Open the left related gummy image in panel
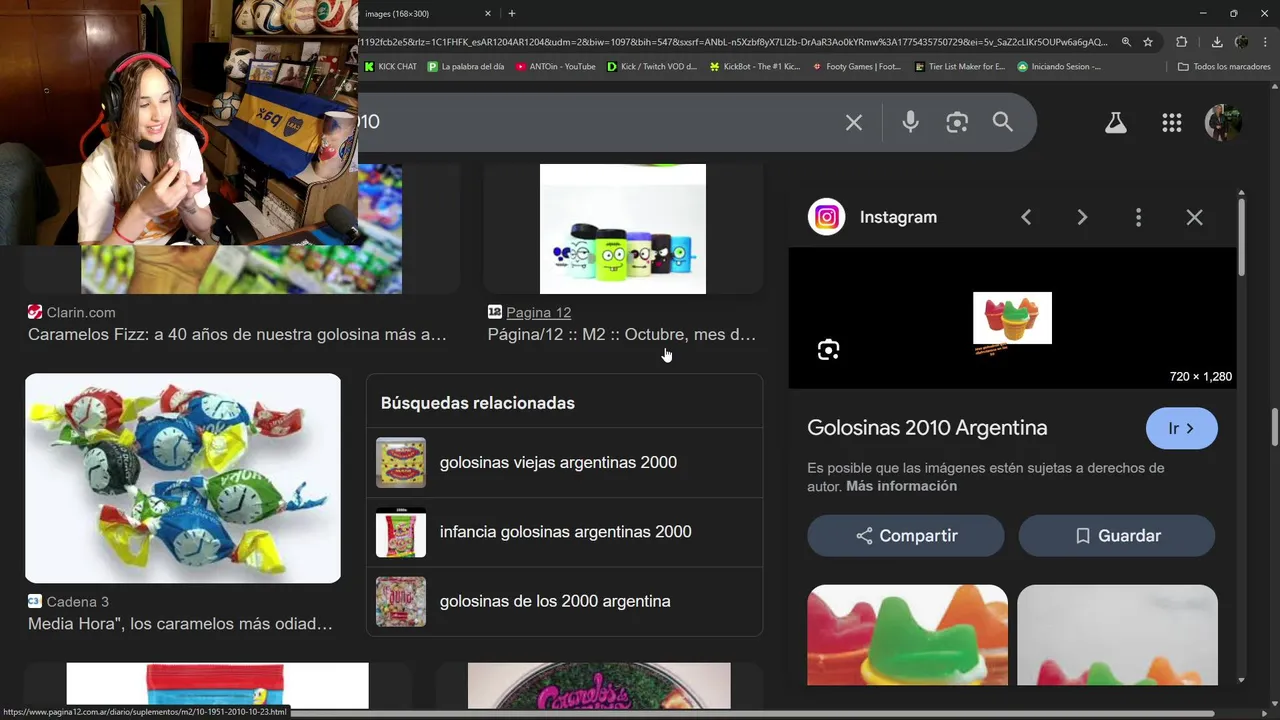 point(908,635)
